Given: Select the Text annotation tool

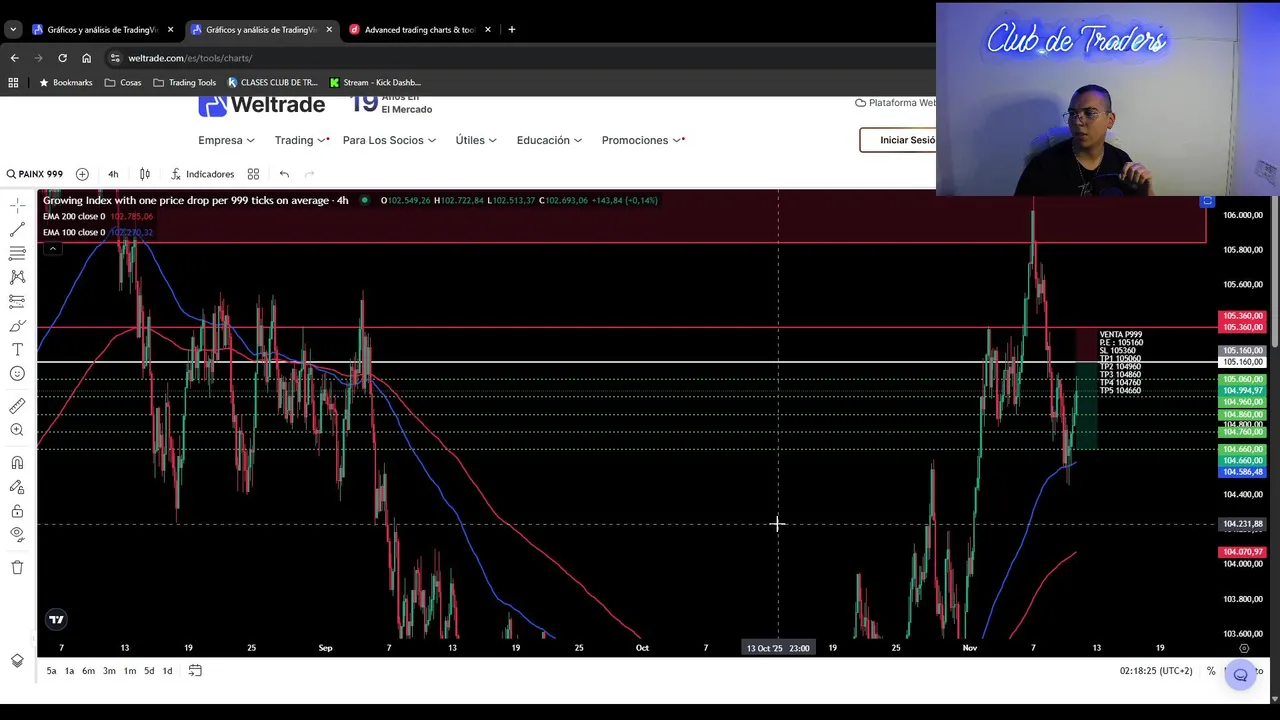Looking at the screenshot, I should coord(17,349).
